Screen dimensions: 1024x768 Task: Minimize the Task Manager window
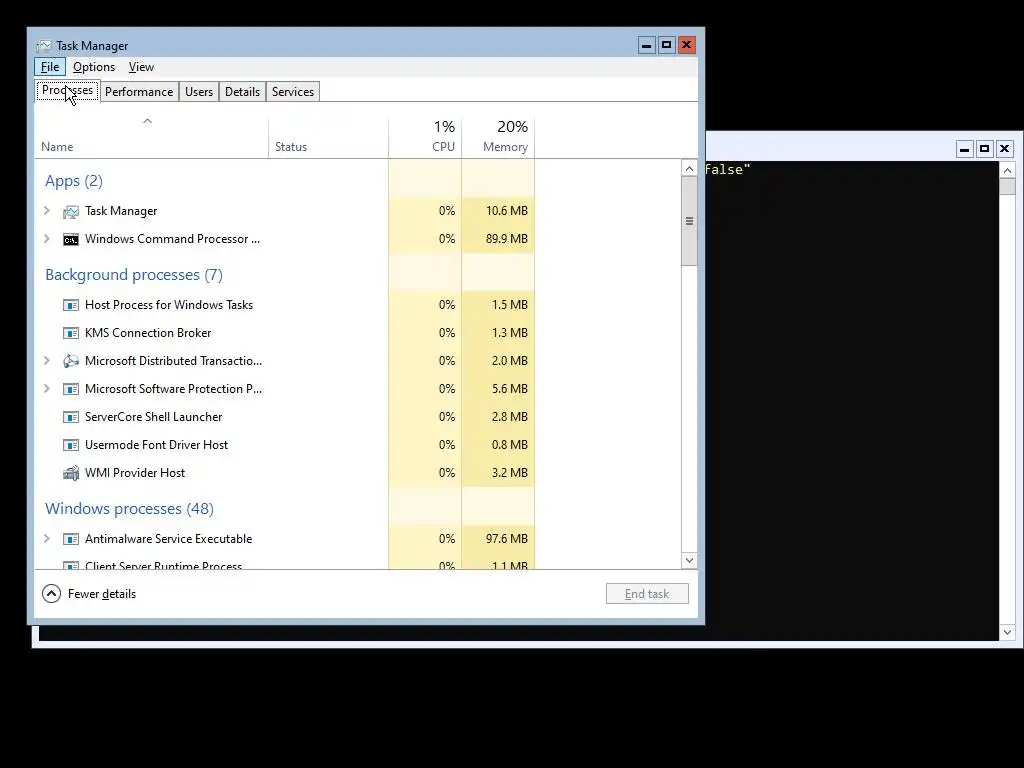coord(647,45)
